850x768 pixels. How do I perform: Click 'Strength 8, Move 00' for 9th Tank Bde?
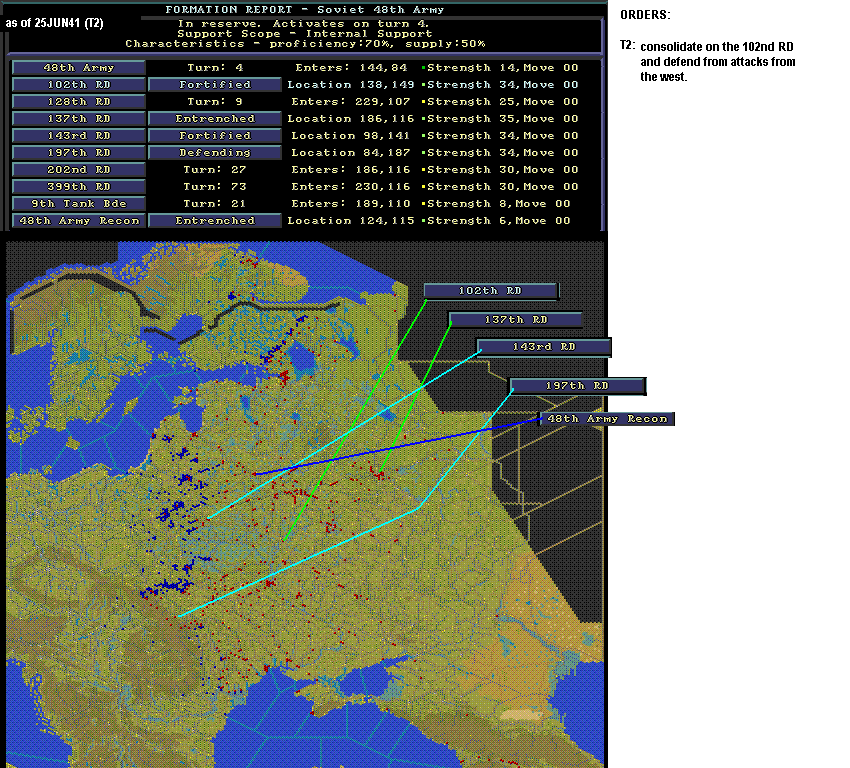499,204
